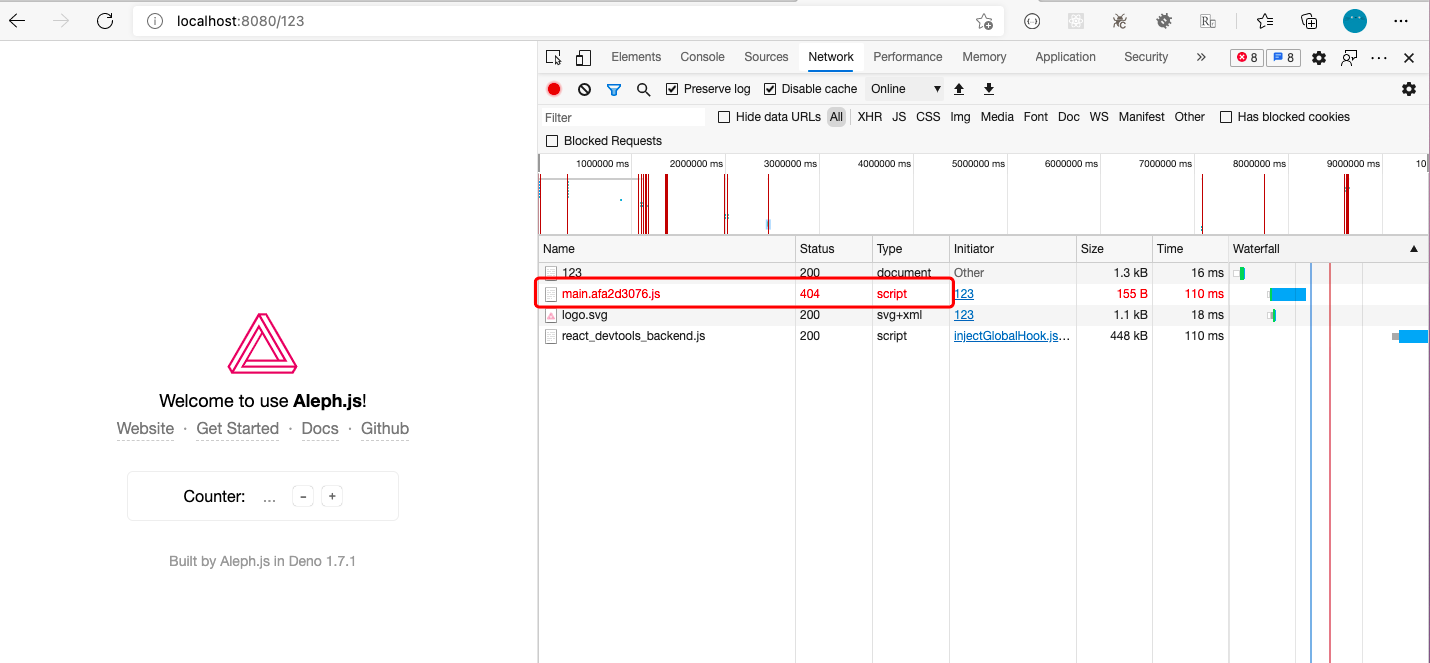Screen dimensions: 1430x663
Task: Decrement counter with minus button
Action: click(303, 496)
